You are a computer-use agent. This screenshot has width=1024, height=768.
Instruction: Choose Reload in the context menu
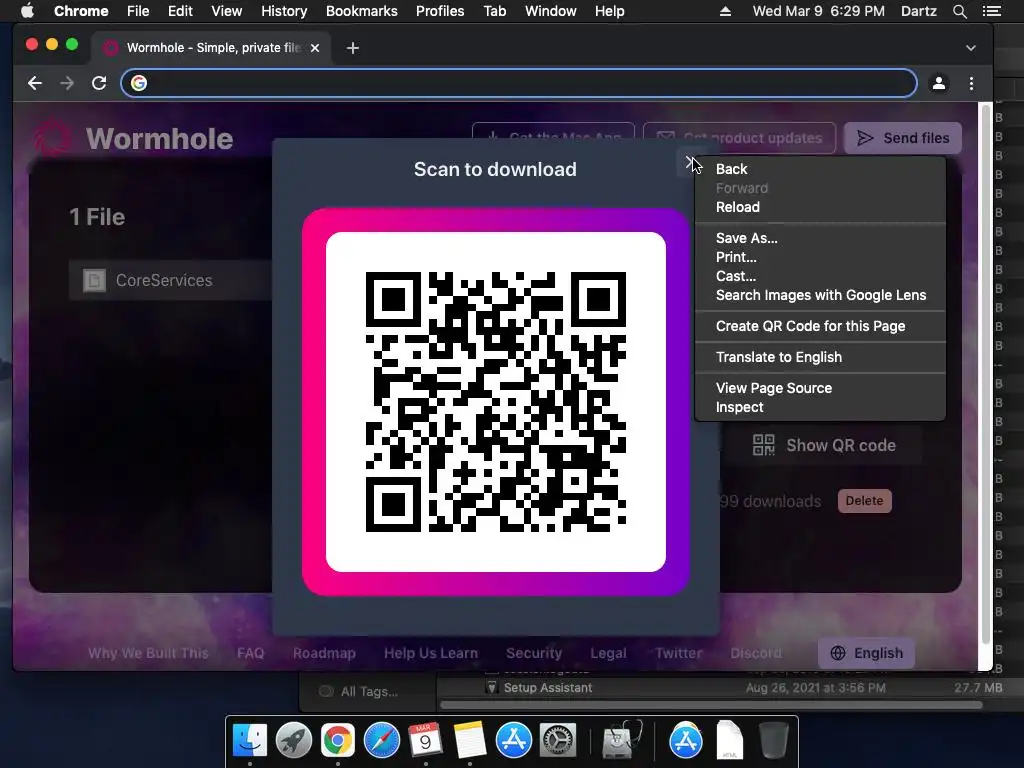pyautogui.click(x=737, y=207)
